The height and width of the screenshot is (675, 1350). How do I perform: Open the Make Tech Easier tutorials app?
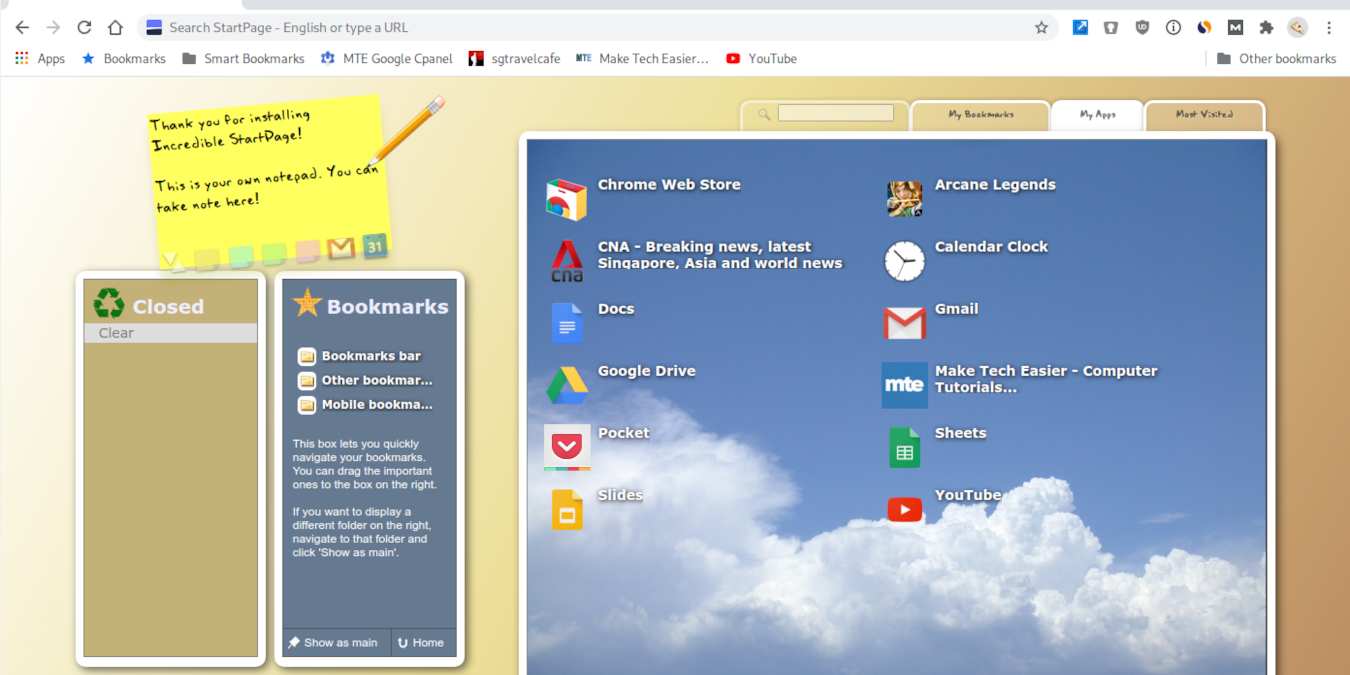pos(903,384)
